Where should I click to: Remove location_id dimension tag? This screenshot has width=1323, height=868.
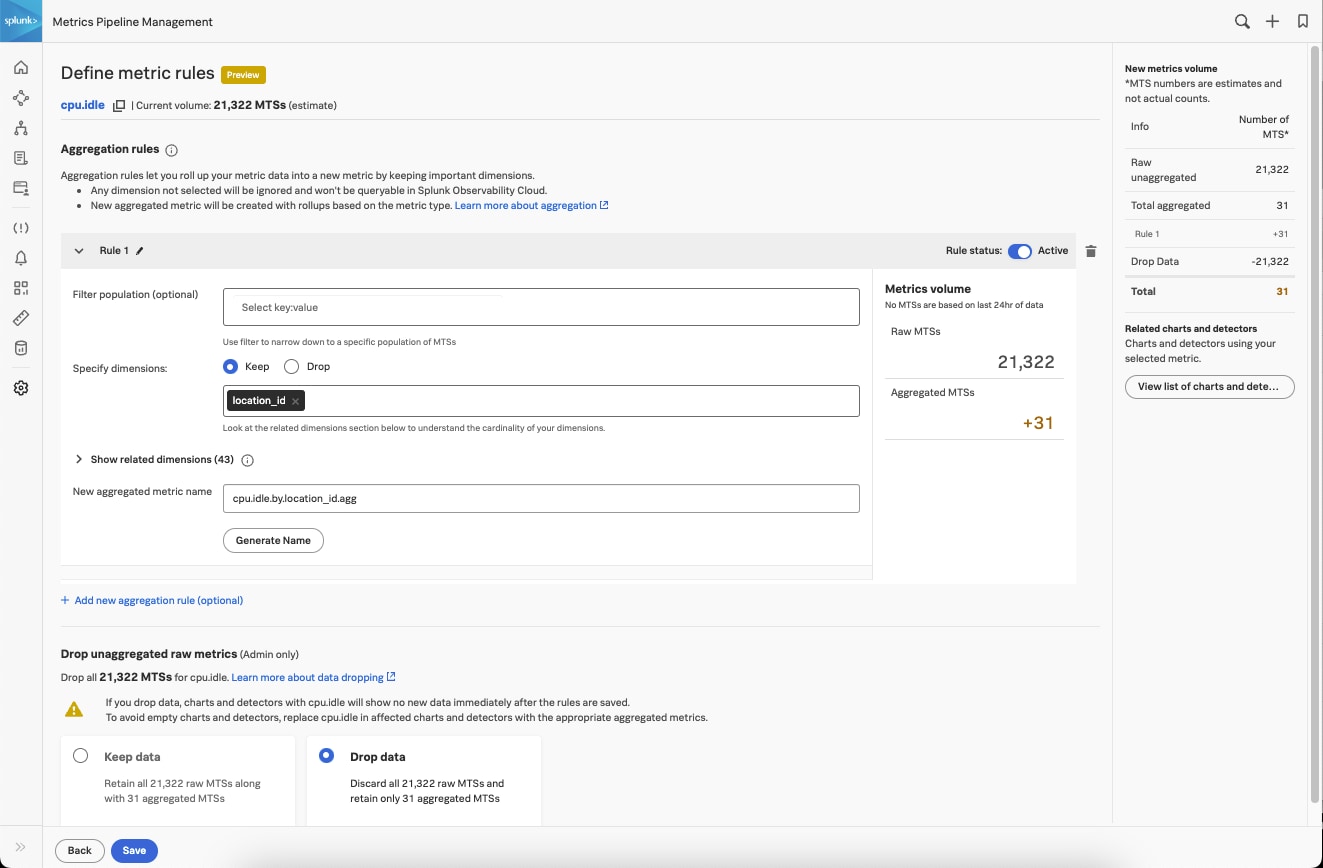[296, 401]
